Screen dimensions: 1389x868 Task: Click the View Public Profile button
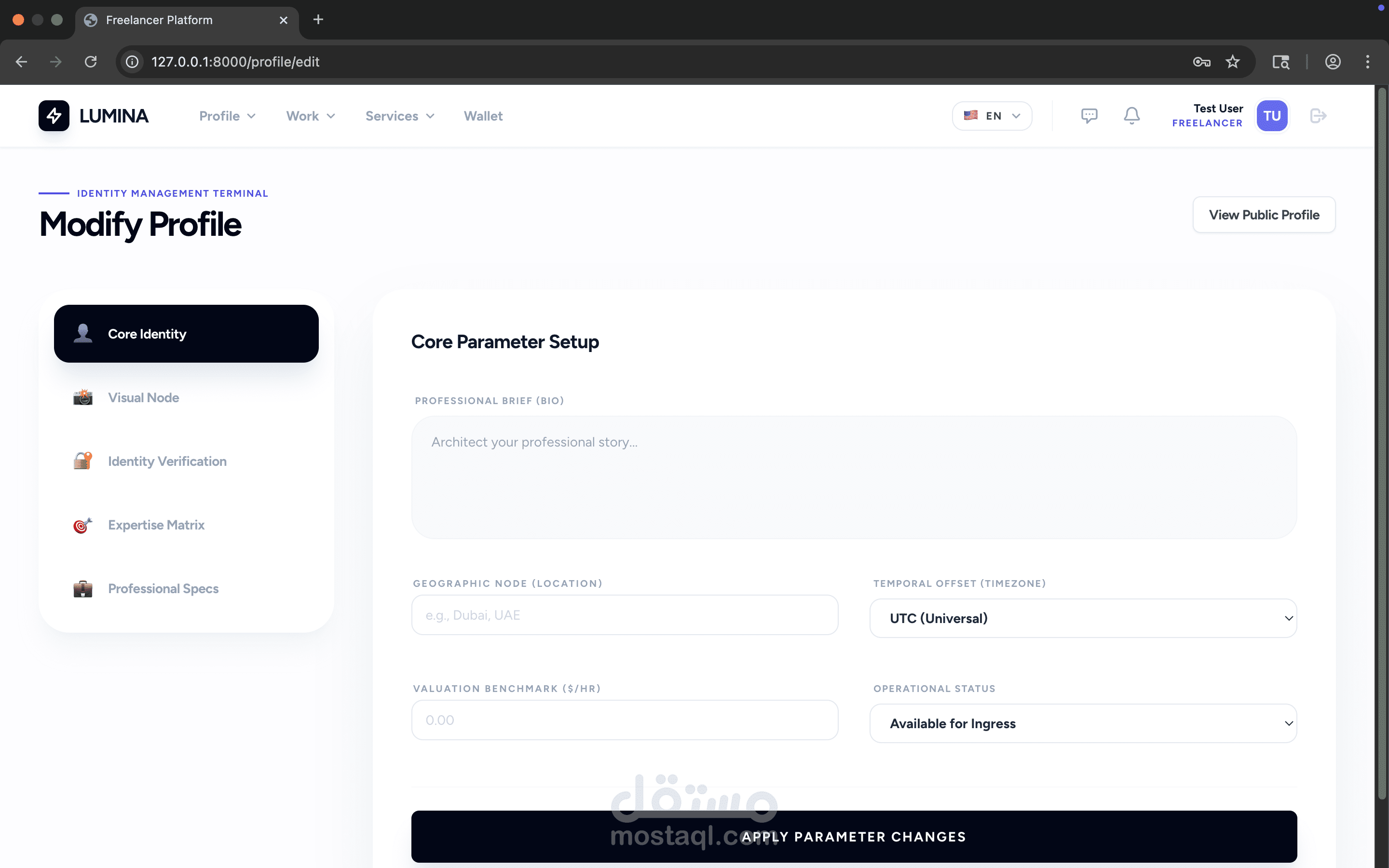click(x=1263, y=215)
